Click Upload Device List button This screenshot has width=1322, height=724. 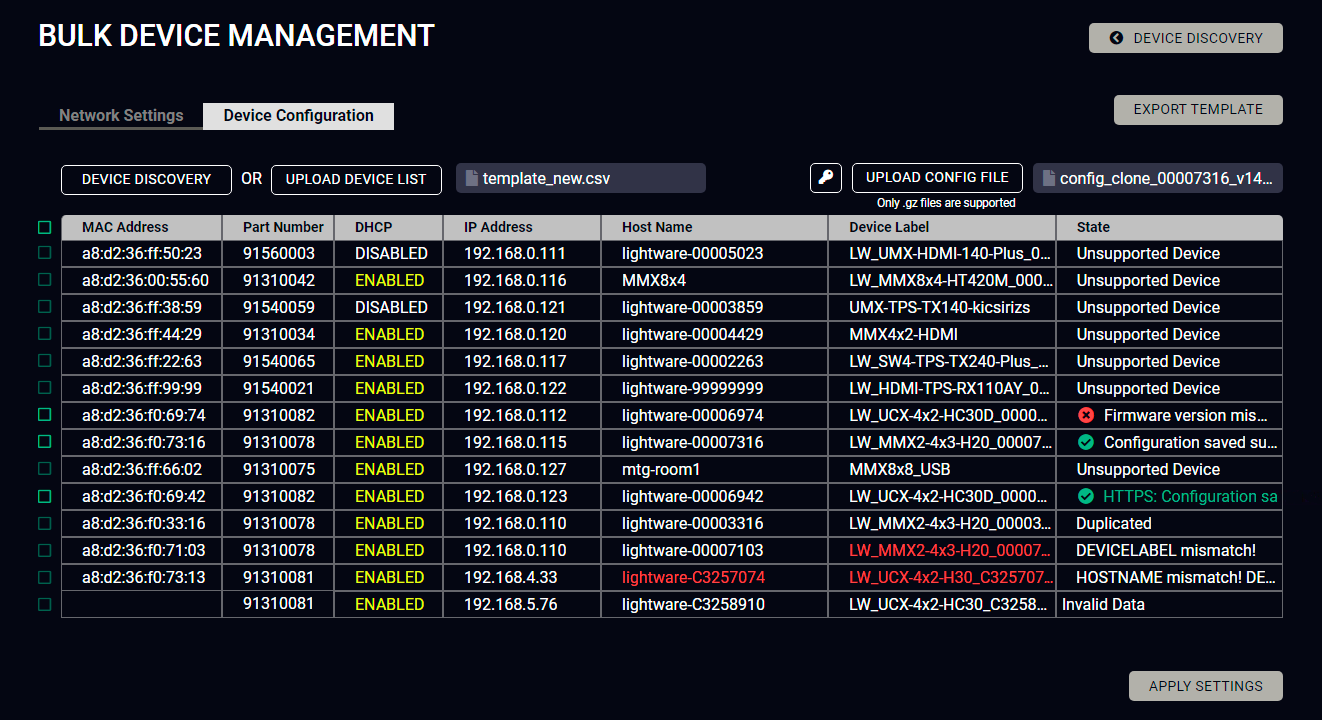click(356, 180)
